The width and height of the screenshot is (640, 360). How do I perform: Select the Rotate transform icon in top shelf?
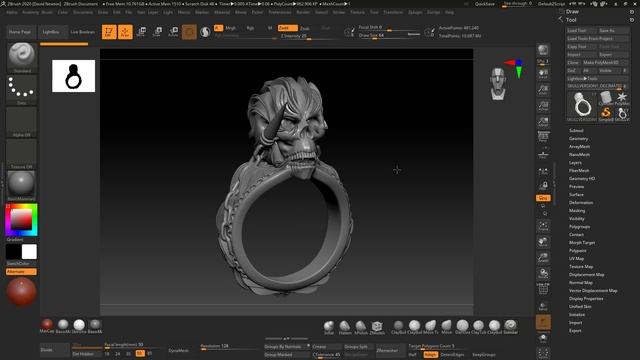pyautogui.click(x=173, y=31)
